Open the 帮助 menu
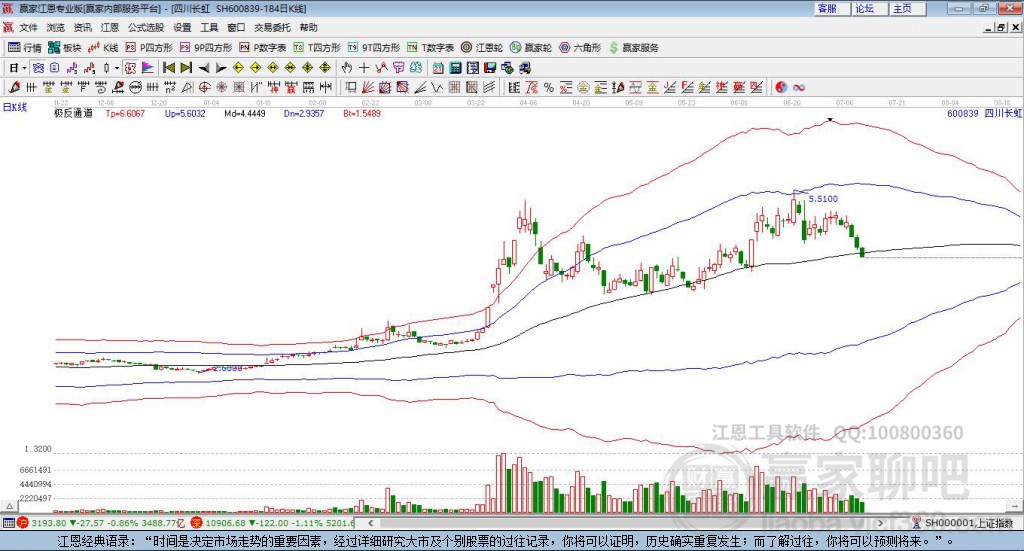 [x=308, y=27]
